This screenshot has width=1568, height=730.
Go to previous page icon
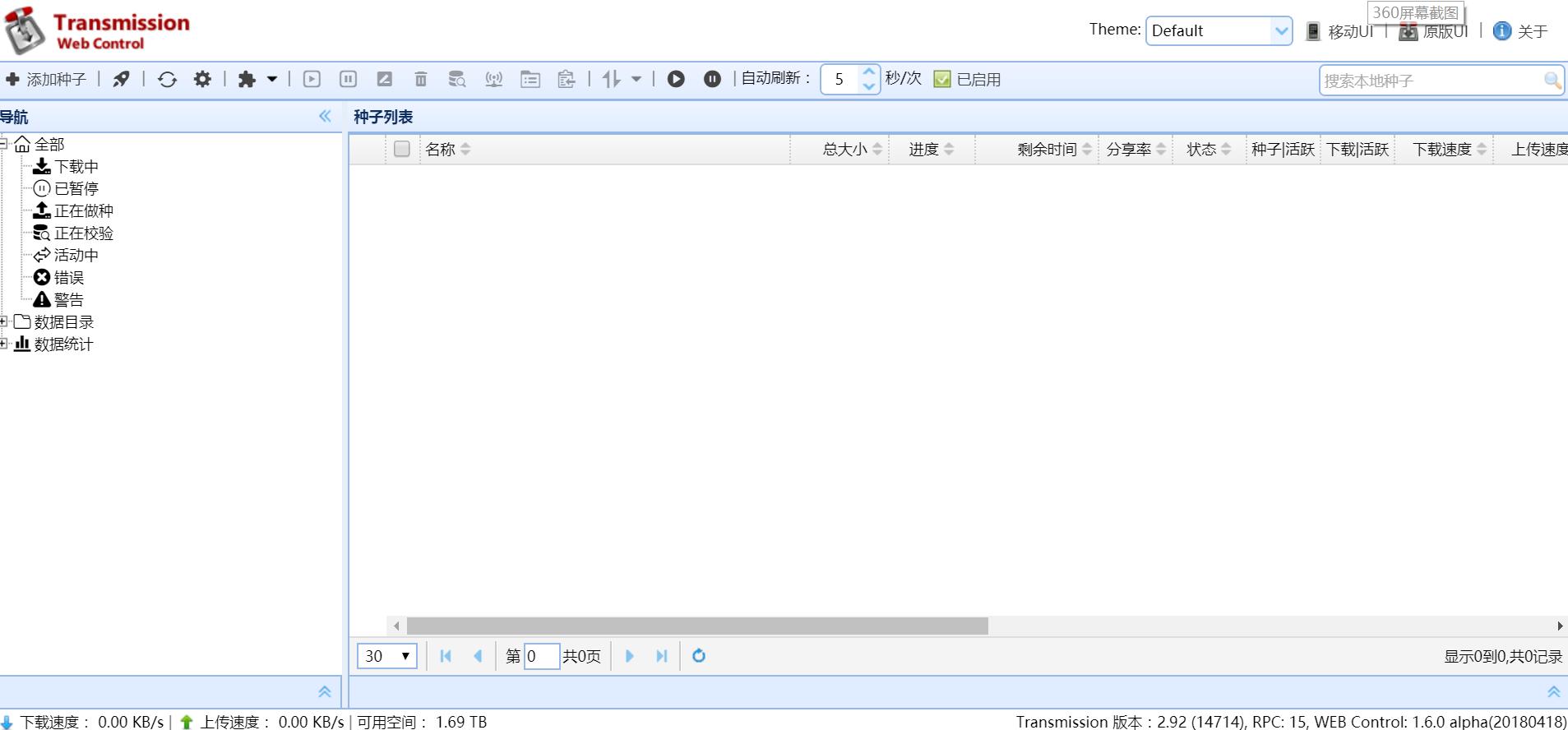[478, 656]
